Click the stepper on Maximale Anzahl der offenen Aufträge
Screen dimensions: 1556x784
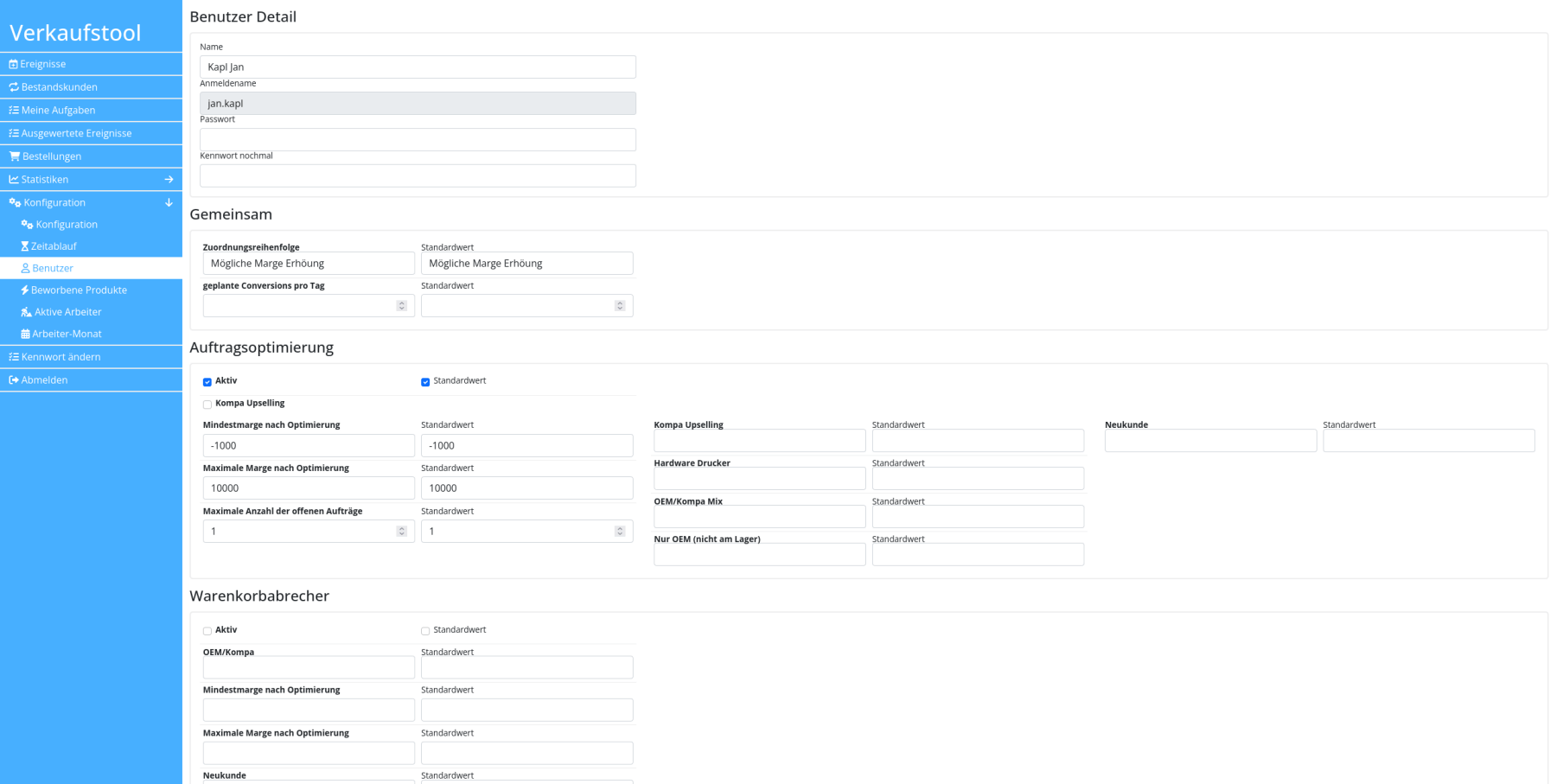tap(401, 531)
